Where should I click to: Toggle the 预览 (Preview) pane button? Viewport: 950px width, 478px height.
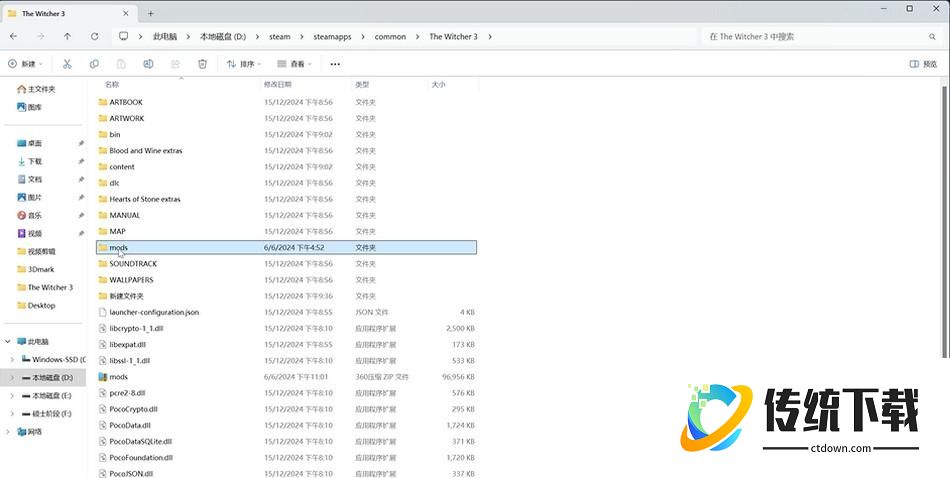click(x=923, y=64)
